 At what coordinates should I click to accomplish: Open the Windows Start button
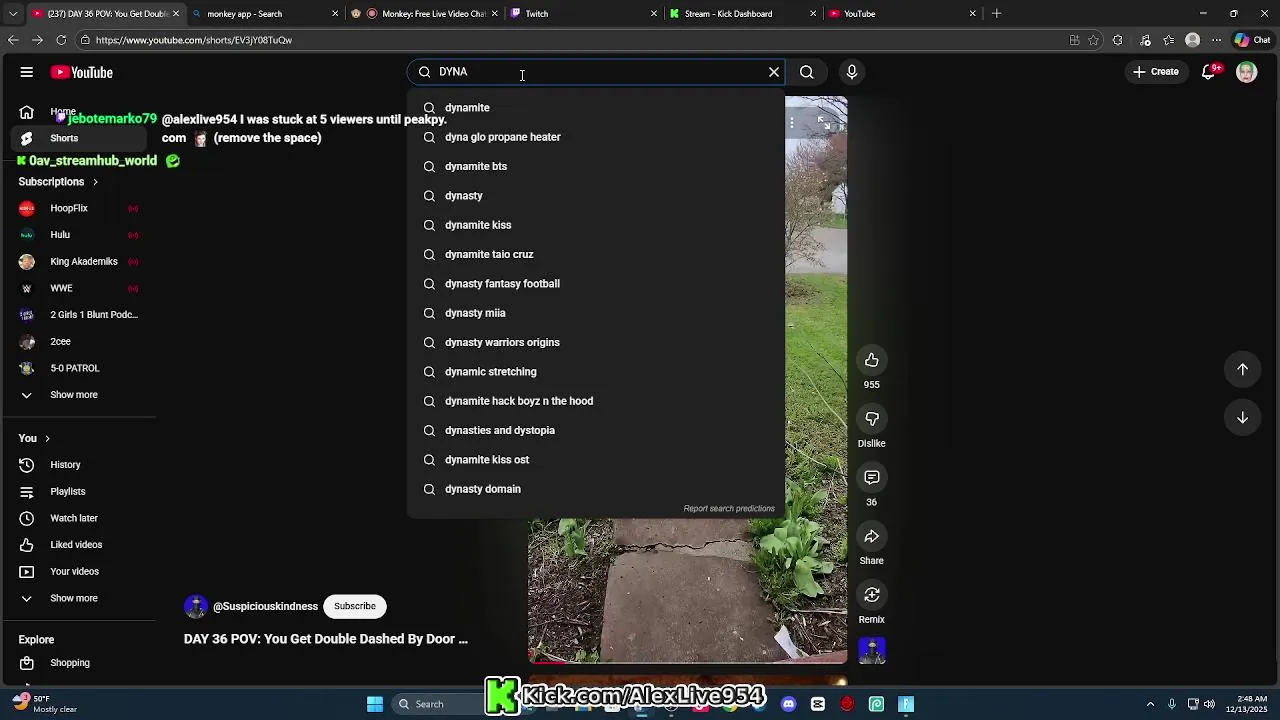pos(375,704)
